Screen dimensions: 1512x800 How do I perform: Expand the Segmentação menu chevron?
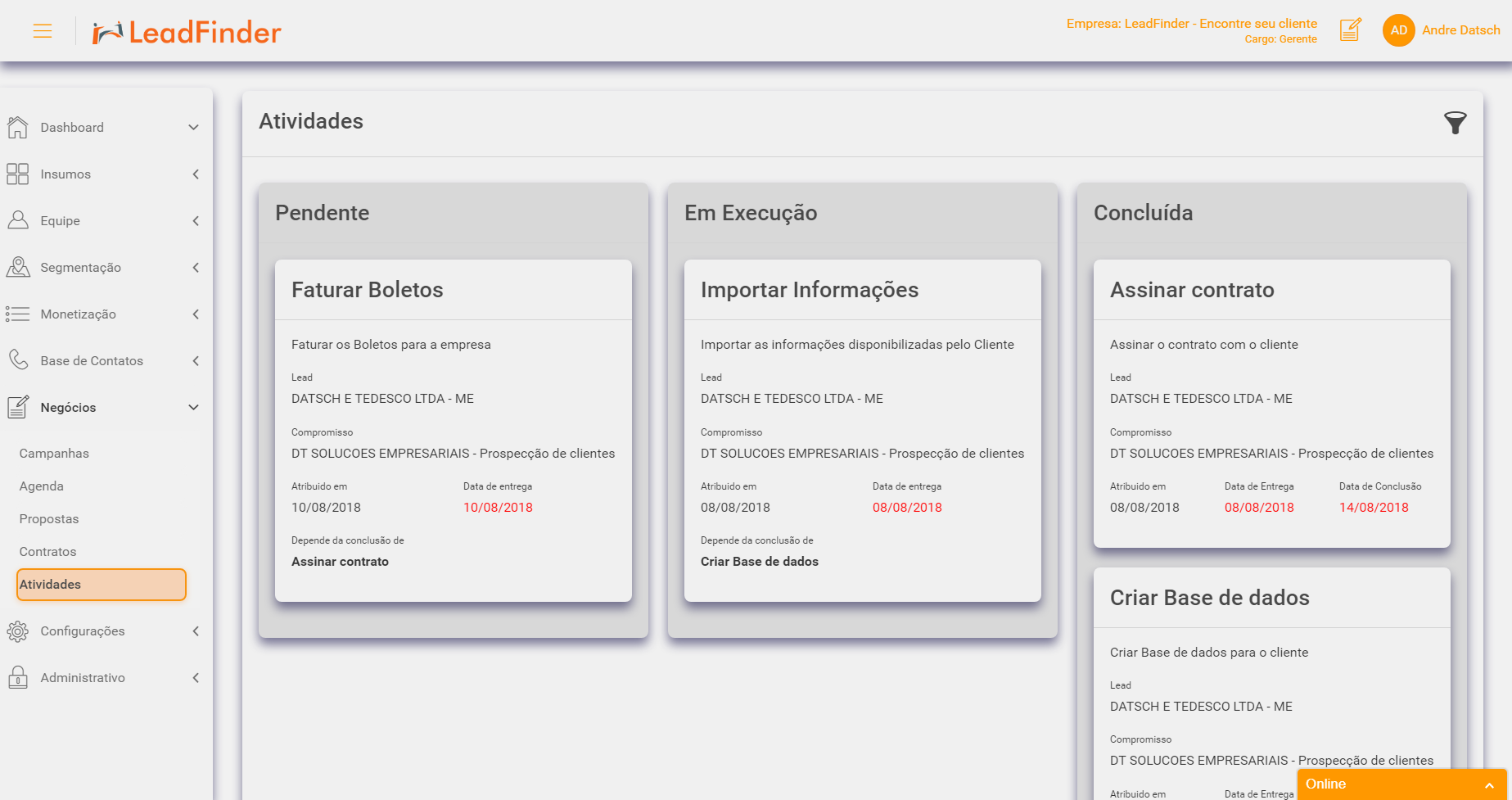click(196, 267)
